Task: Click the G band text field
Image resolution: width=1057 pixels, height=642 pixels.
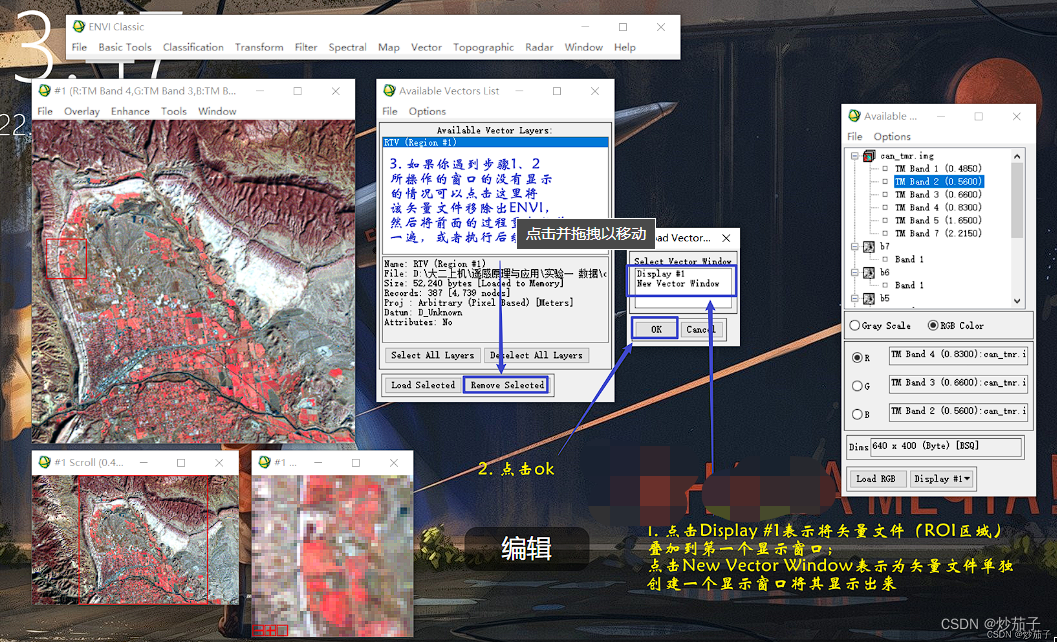Action: pyautogui.click(x=958, y=383)
